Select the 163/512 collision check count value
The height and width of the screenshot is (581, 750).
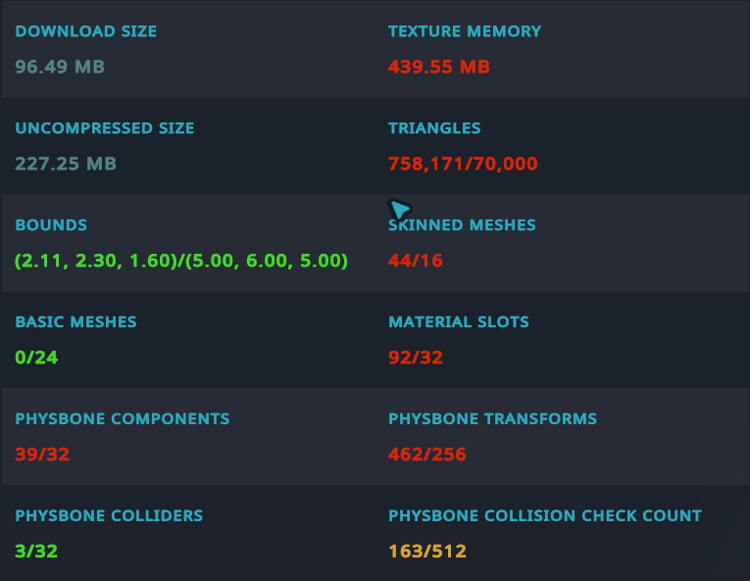coord(427,552)
